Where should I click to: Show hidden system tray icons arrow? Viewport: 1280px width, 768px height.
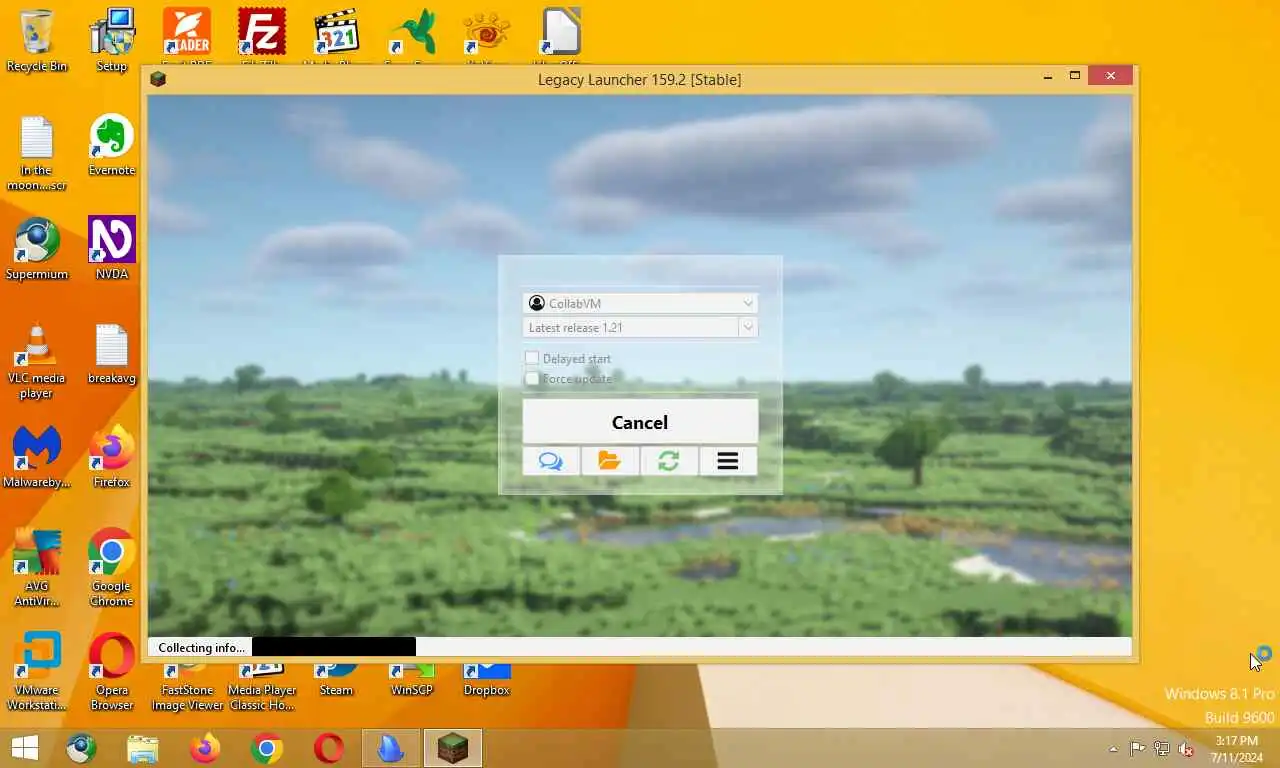1113,749
